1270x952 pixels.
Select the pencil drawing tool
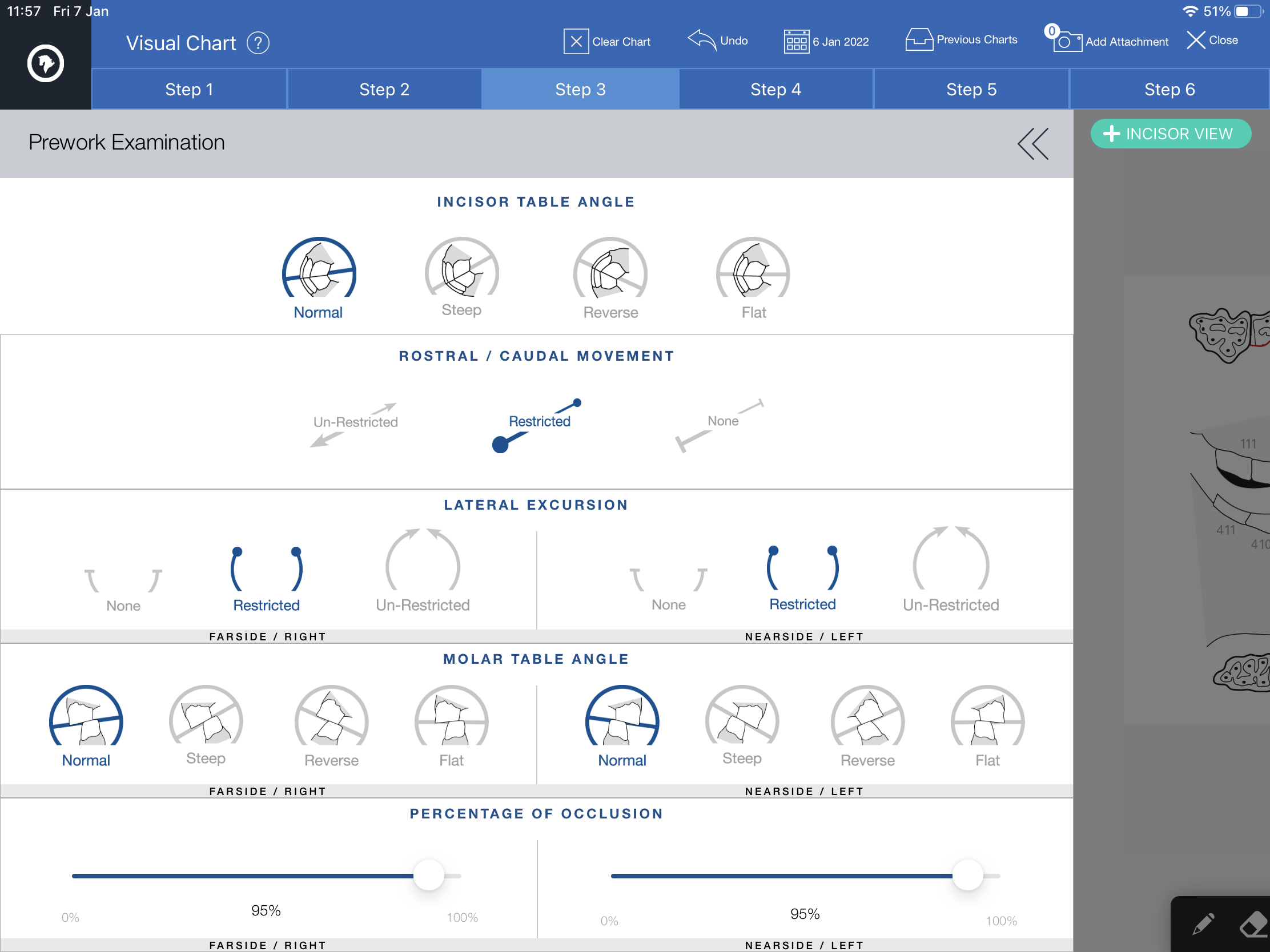pyautogui.click(x=1203, y=925)
